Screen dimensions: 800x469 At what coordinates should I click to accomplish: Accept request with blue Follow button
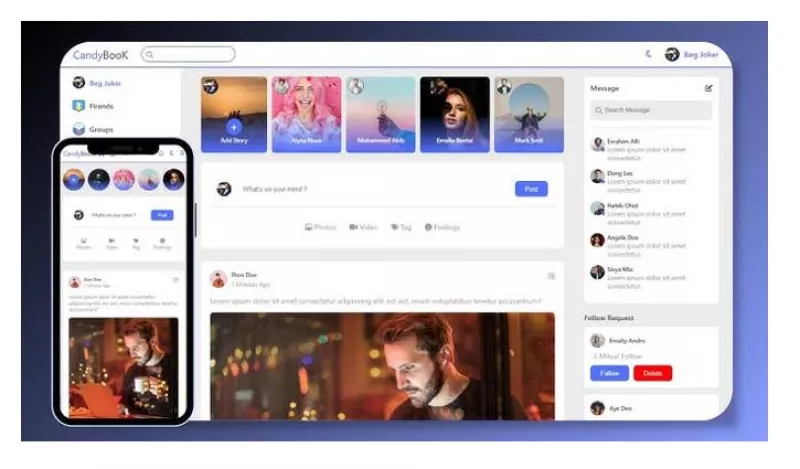coord(610,373)
